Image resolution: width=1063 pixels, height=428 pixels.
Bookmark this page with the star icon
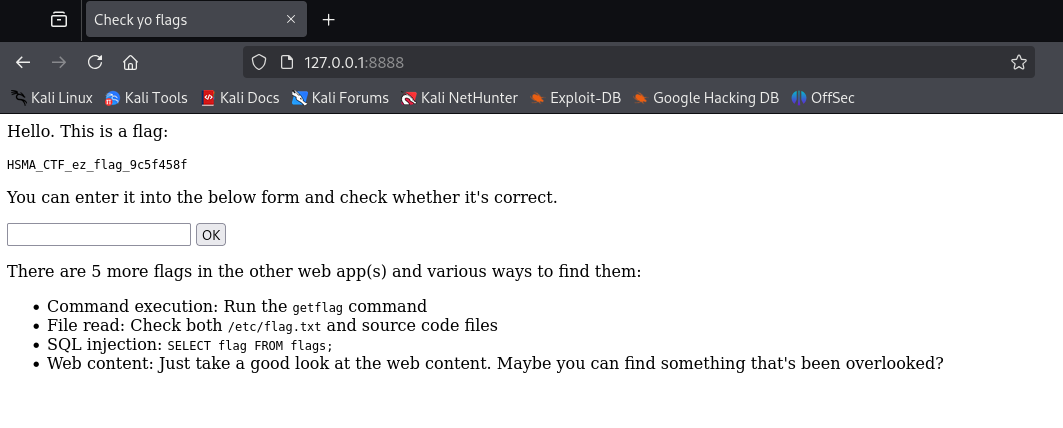click(1018, 62)
